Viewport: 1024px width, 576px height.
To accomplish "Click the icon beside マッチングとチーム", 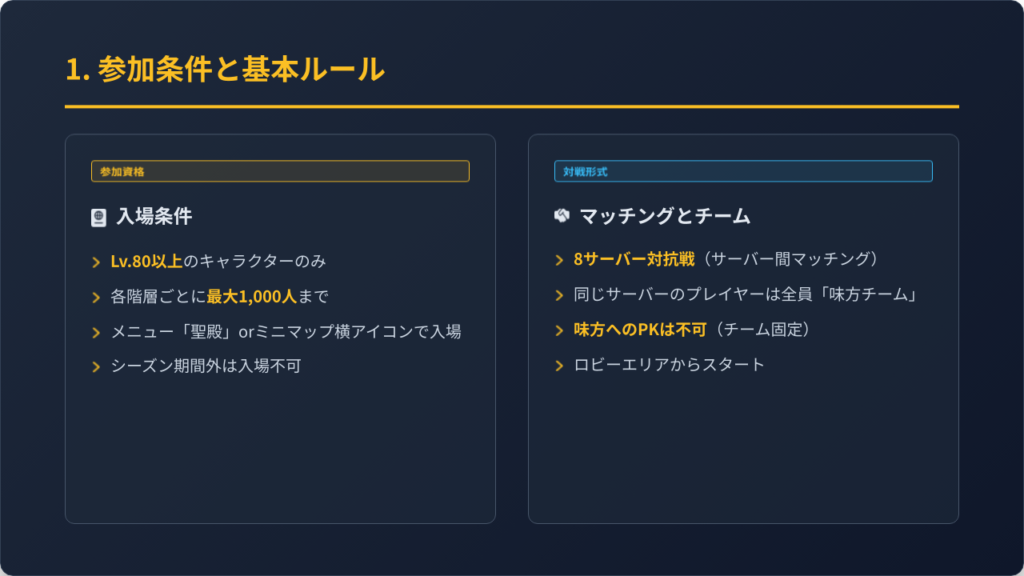I will [x=561, y=216].
